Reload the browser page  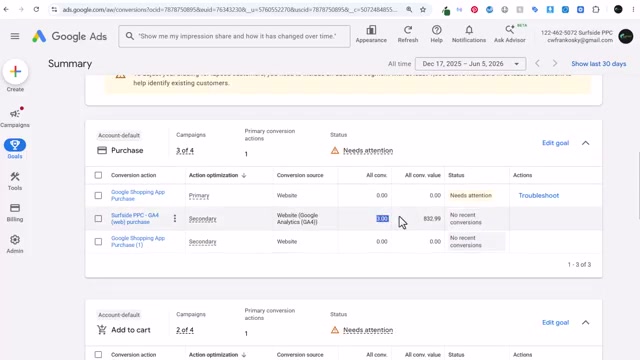[x=36, y=9]
